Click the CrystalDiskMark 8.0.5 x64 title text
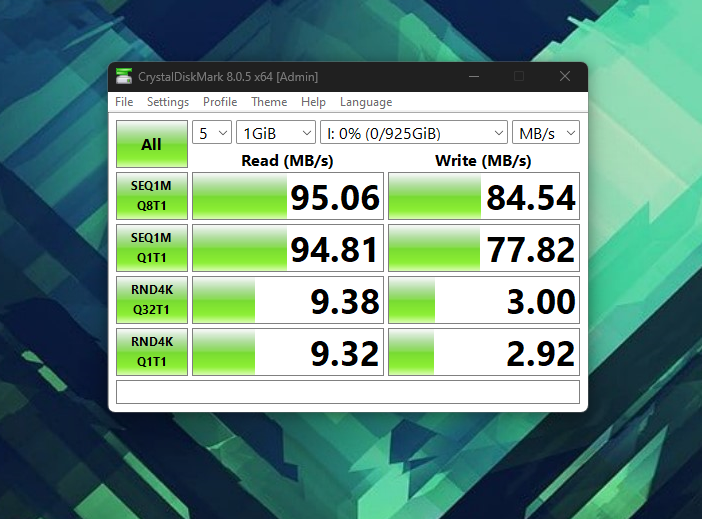The height and width of the screenshot is (519, 702). (228, 77)
